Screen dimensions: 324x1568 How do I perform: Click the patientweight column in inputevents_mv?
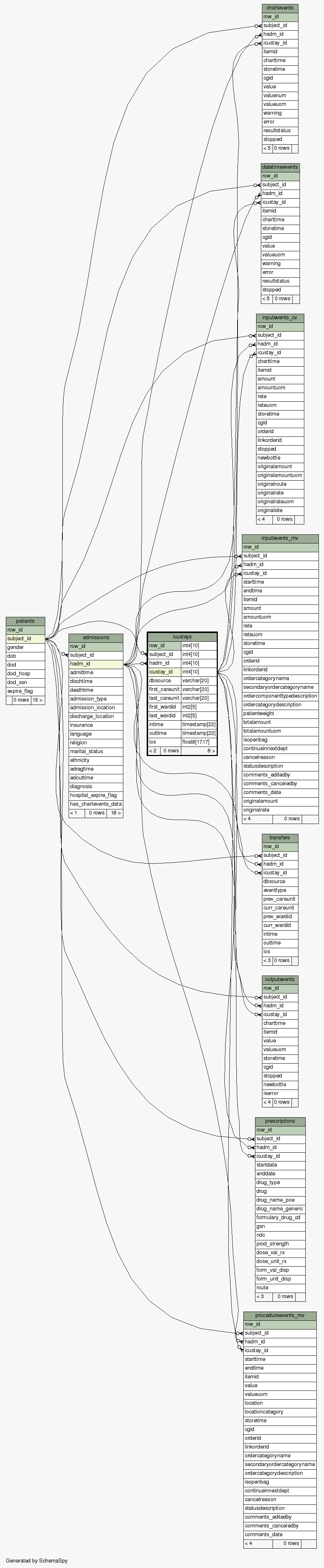coord(279,713)
